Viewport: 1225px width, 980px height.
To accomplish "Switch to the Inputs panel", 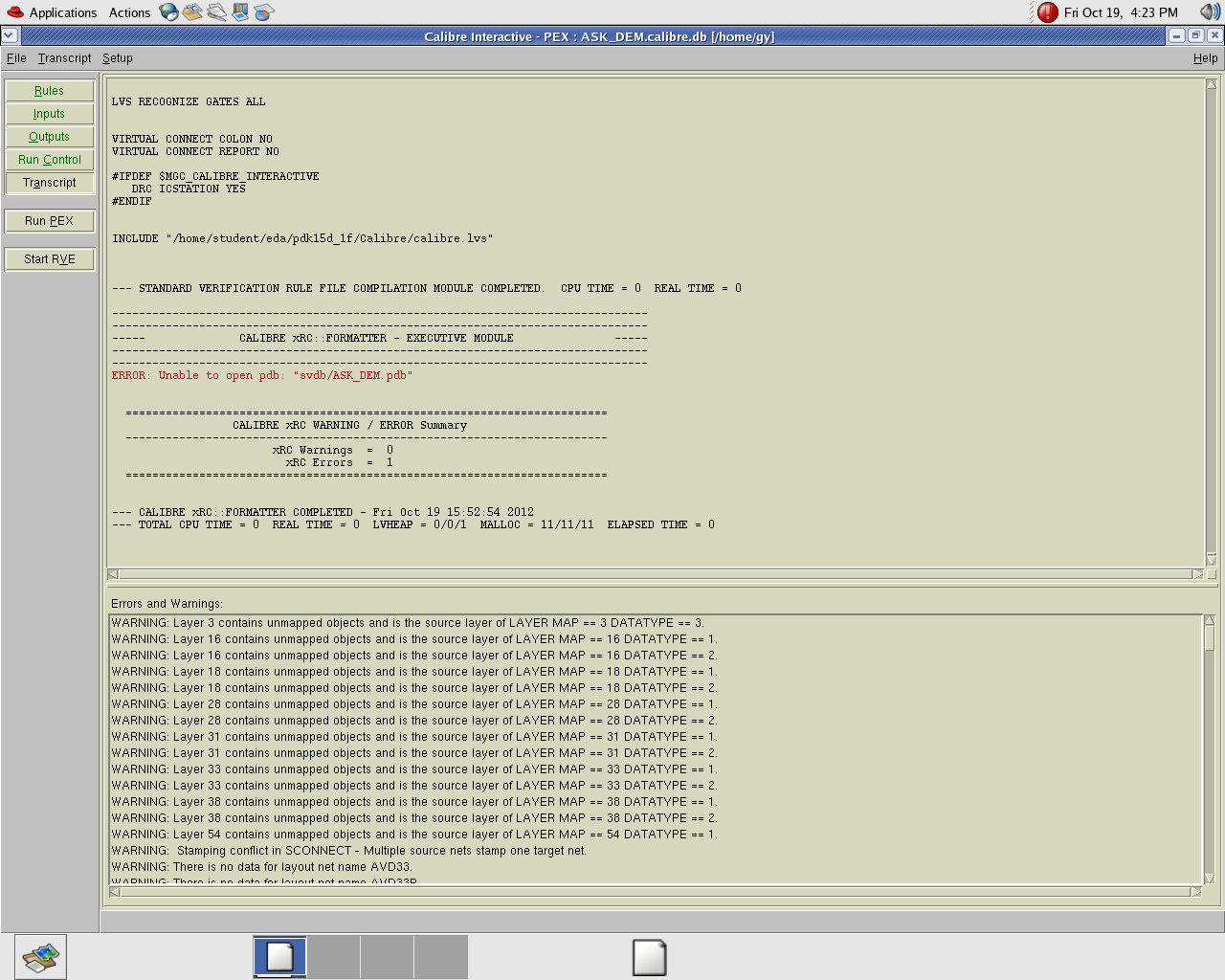I will click(50, 114).
